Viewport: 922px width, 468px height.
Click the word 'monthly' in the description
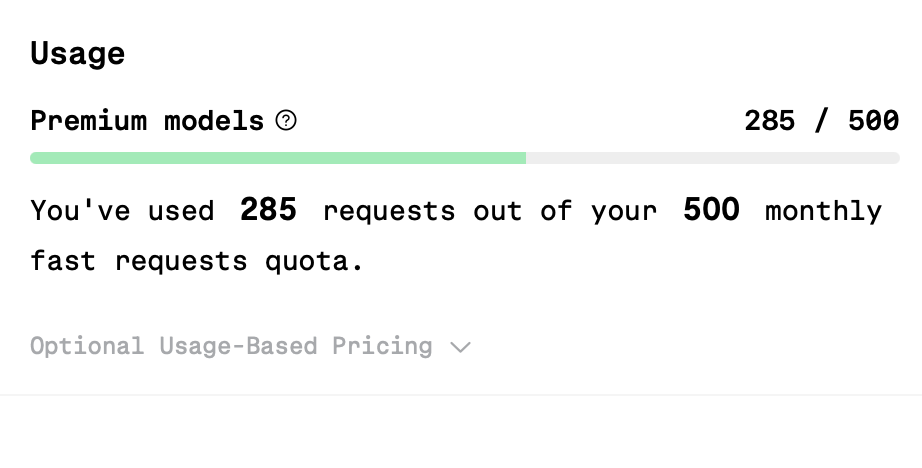(823, 211)
